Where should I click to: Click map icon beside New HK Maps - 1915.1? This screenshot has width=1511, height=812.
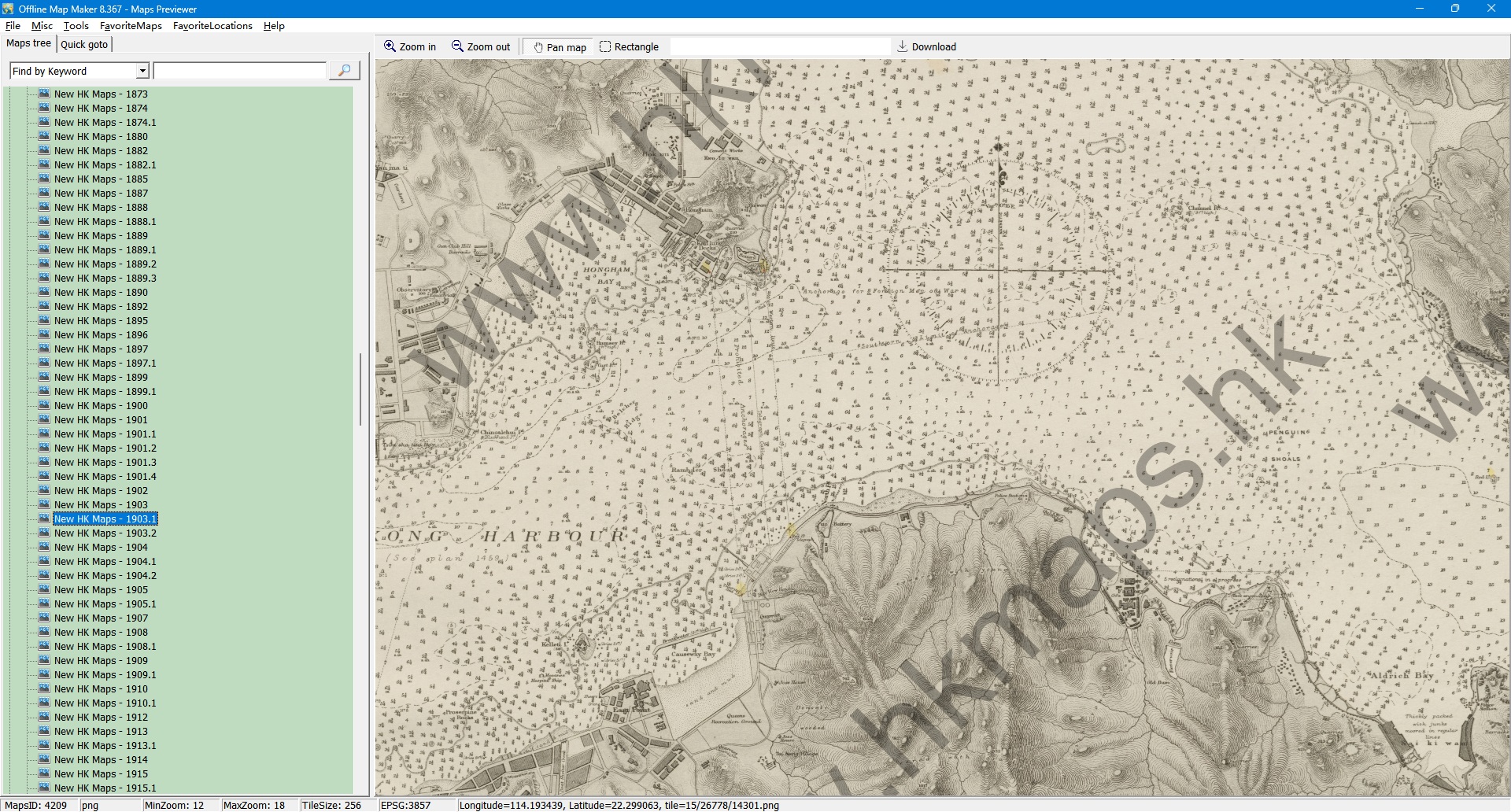pos(44,788)
